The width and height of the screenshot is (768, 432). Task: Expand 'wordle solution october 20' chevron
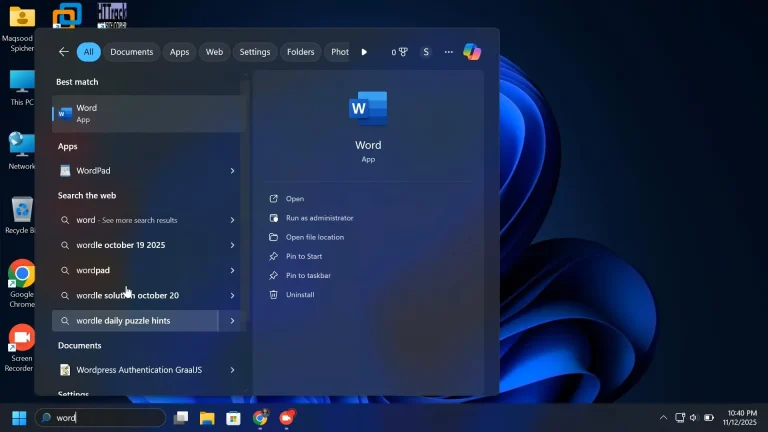point(232,296)
